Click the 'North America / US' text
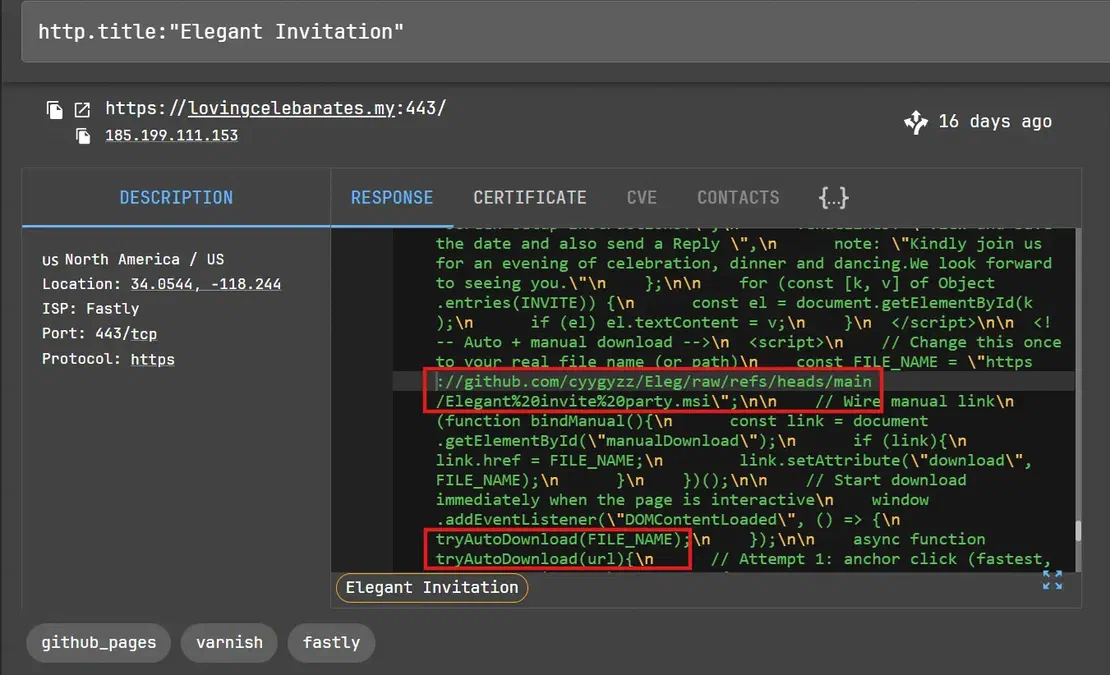The image size is (1110, 675). coord(144,259)
